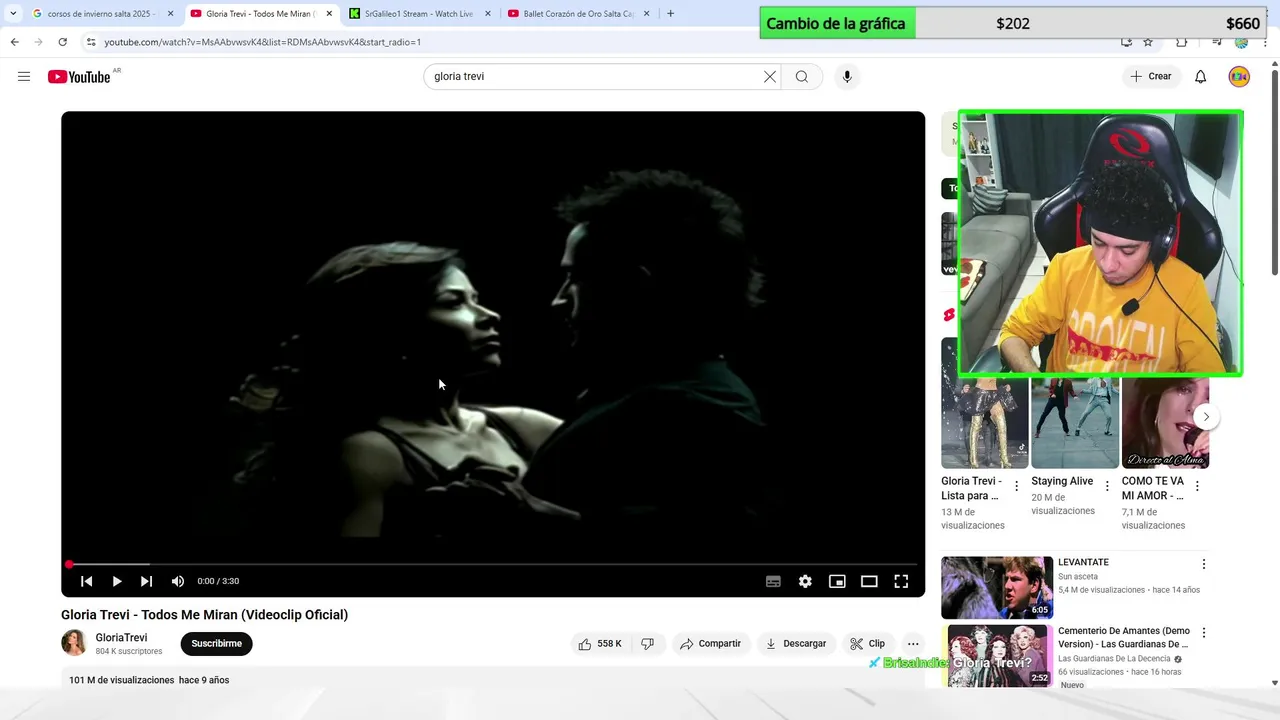Screen dimensions: 1280x720
Task: Open options for 'COMO TE VA MI AMOR' short
Action: click(1197, 486)
